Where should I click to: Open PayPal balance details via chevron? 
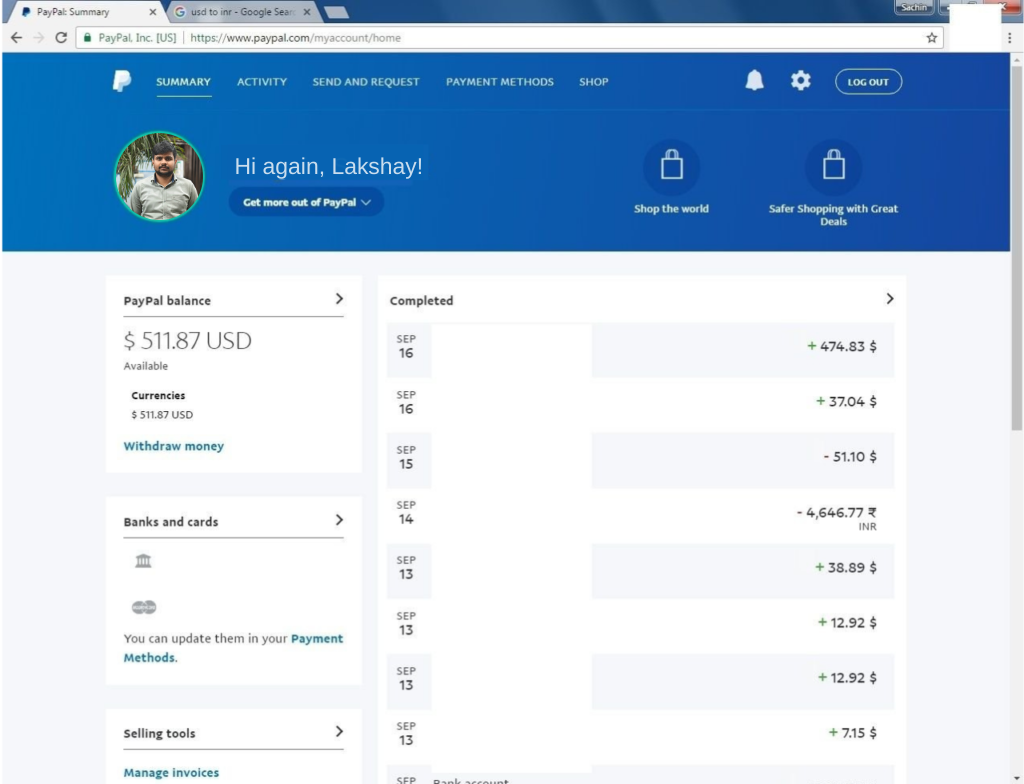pos(339,298)
